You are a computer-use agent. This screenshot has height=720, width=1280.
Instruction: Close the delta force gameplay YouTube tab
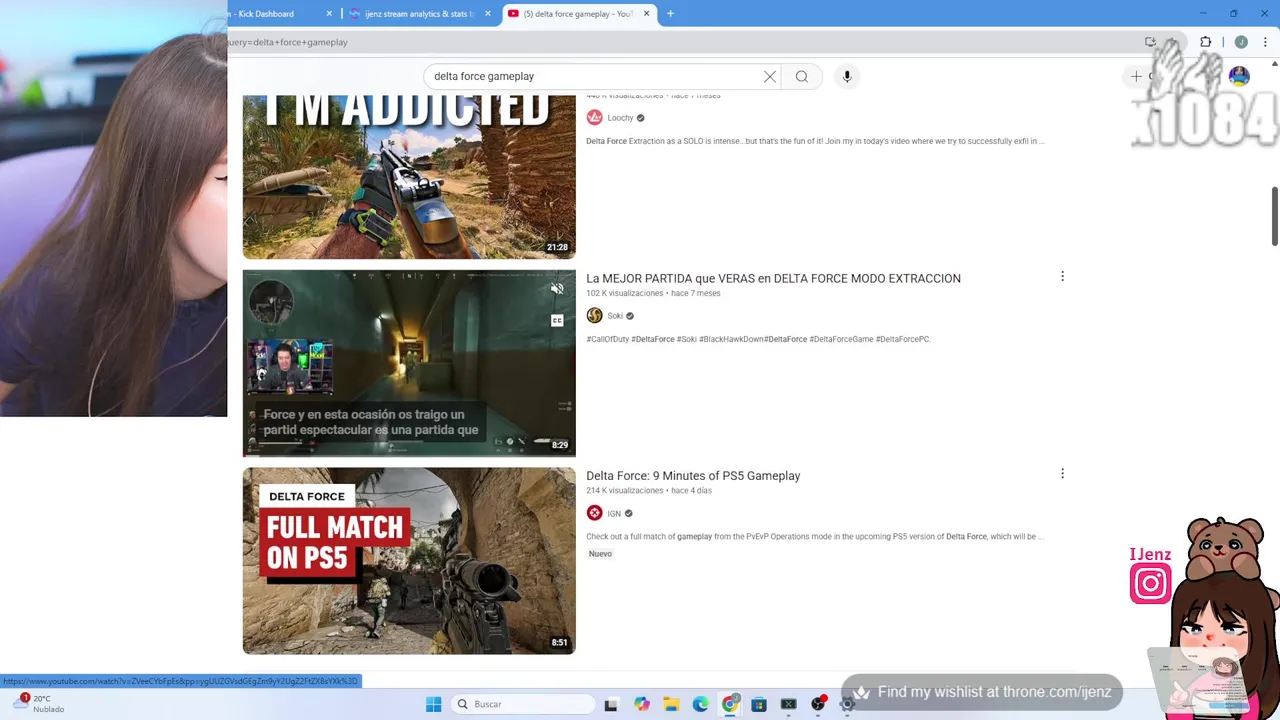[x=646, y=14]
